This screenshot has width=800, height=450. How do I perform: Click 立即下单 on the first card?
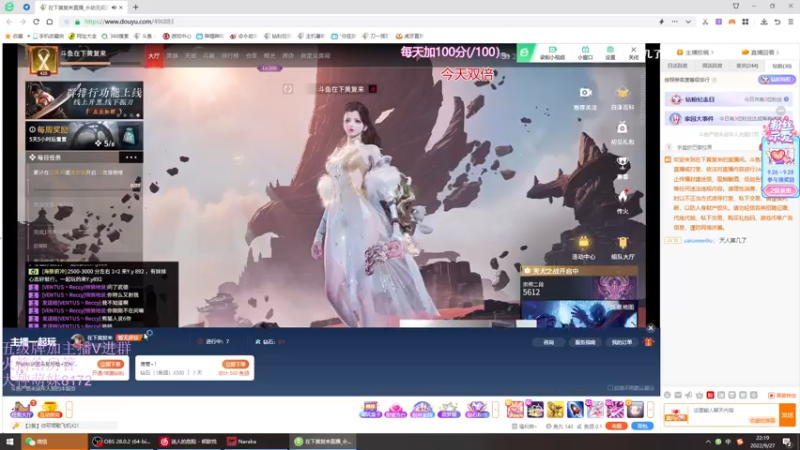pyautogui.click(x=111, y=364)
